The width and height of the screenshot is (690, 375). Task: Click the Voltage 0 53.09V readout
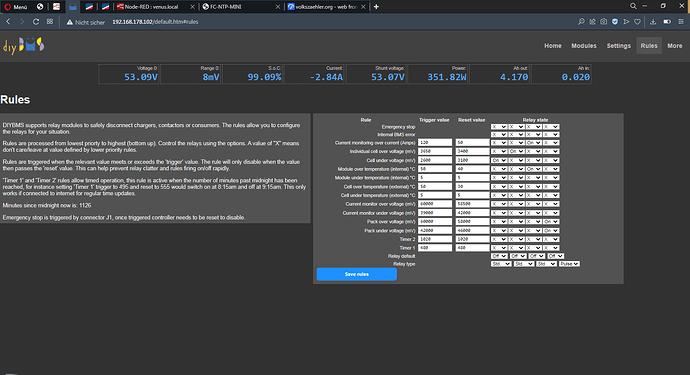129,74
